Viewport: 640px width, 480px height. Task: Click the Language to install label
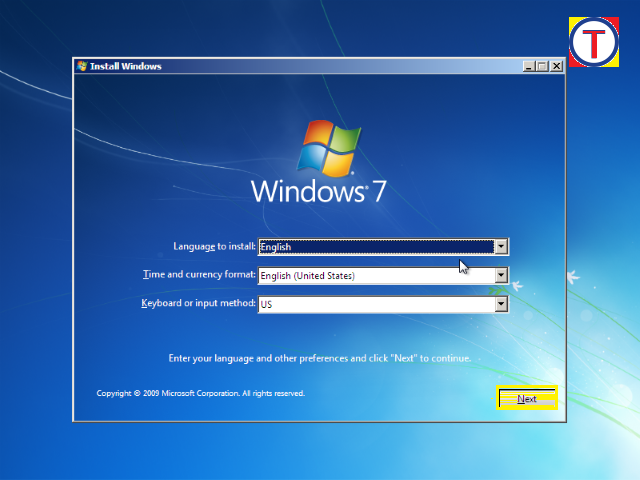(214, 247)
